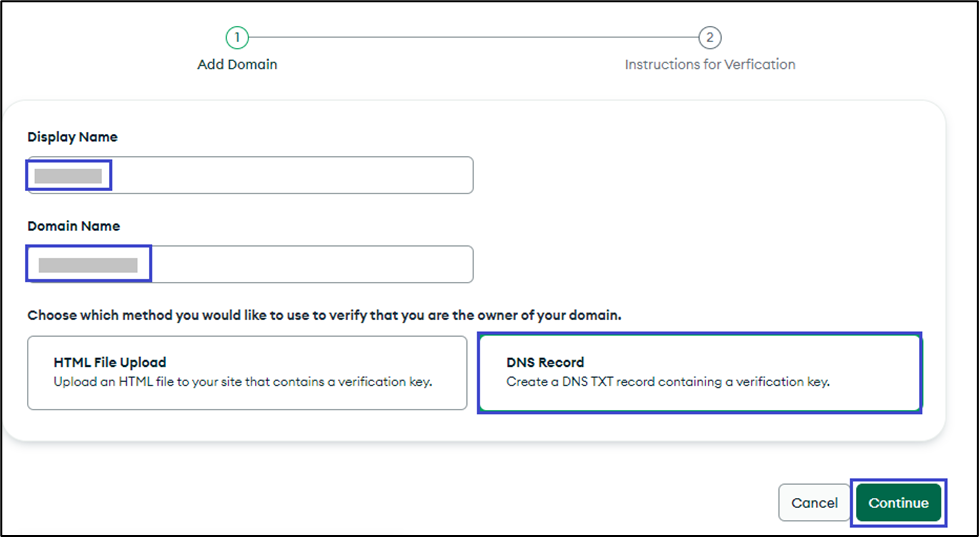The height and width of the screenshot is (537, 979).
Task: Go to Instructions for Verfication step label
Action: click(710, 64)
